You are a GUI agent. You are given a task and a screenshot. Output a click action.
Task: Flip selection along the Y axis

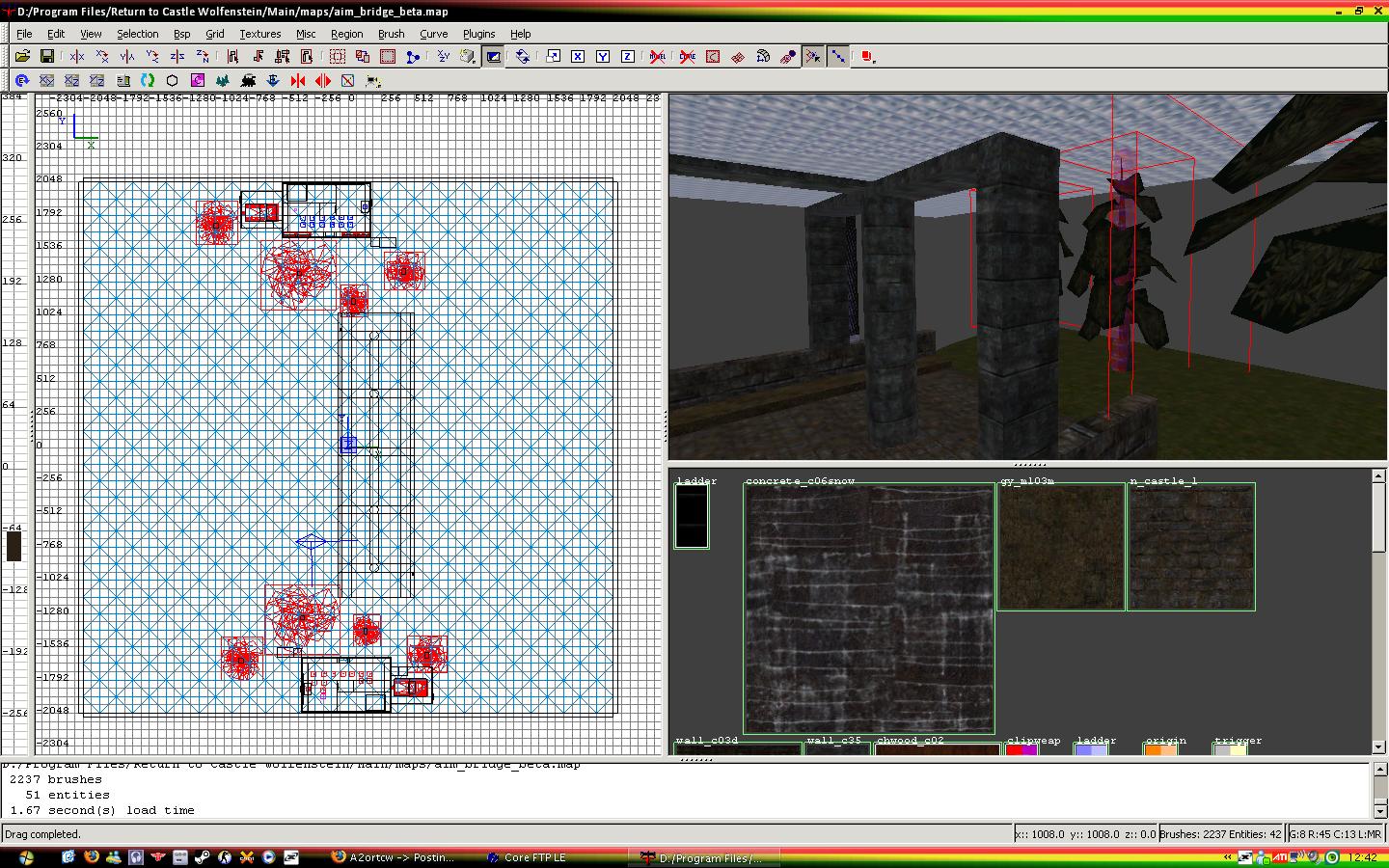click(127, 57)
